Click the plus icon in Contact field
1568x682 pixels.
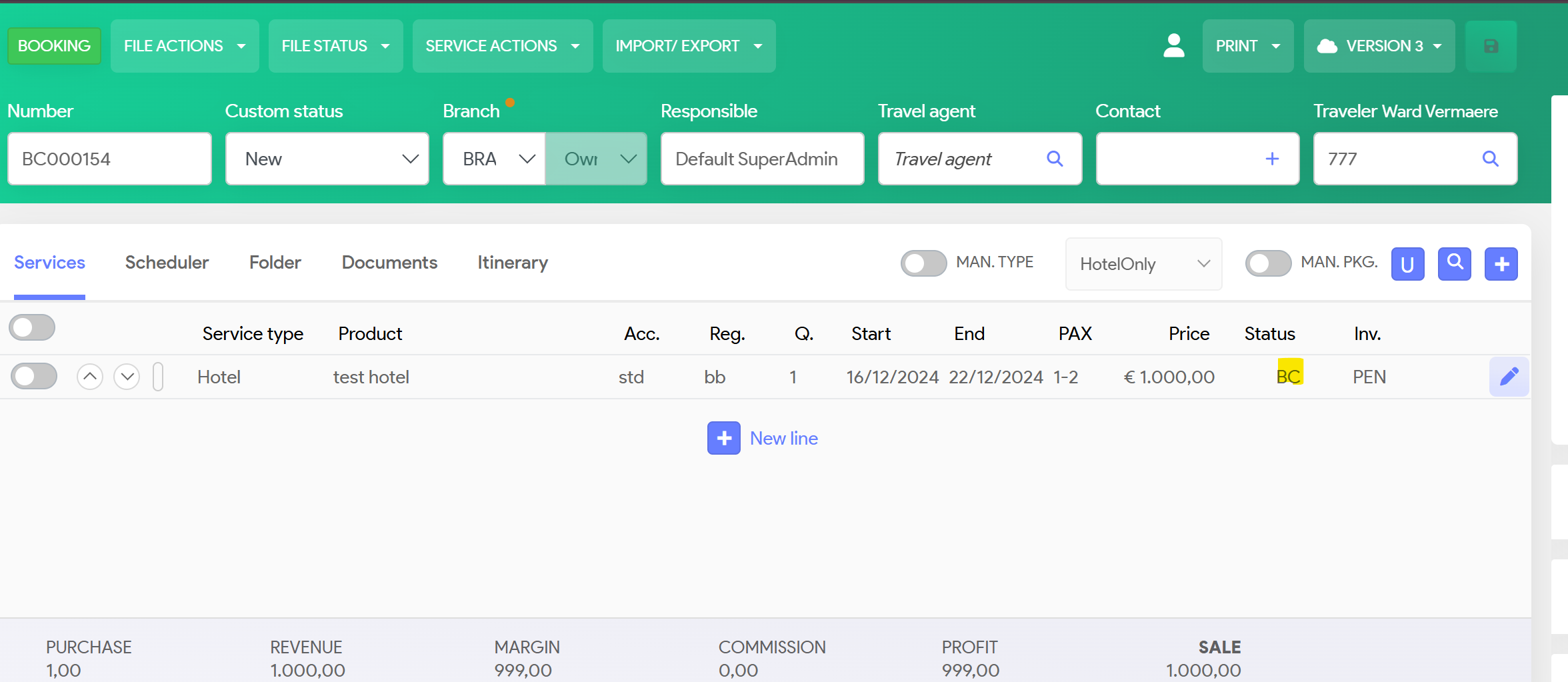point(1271,159)
